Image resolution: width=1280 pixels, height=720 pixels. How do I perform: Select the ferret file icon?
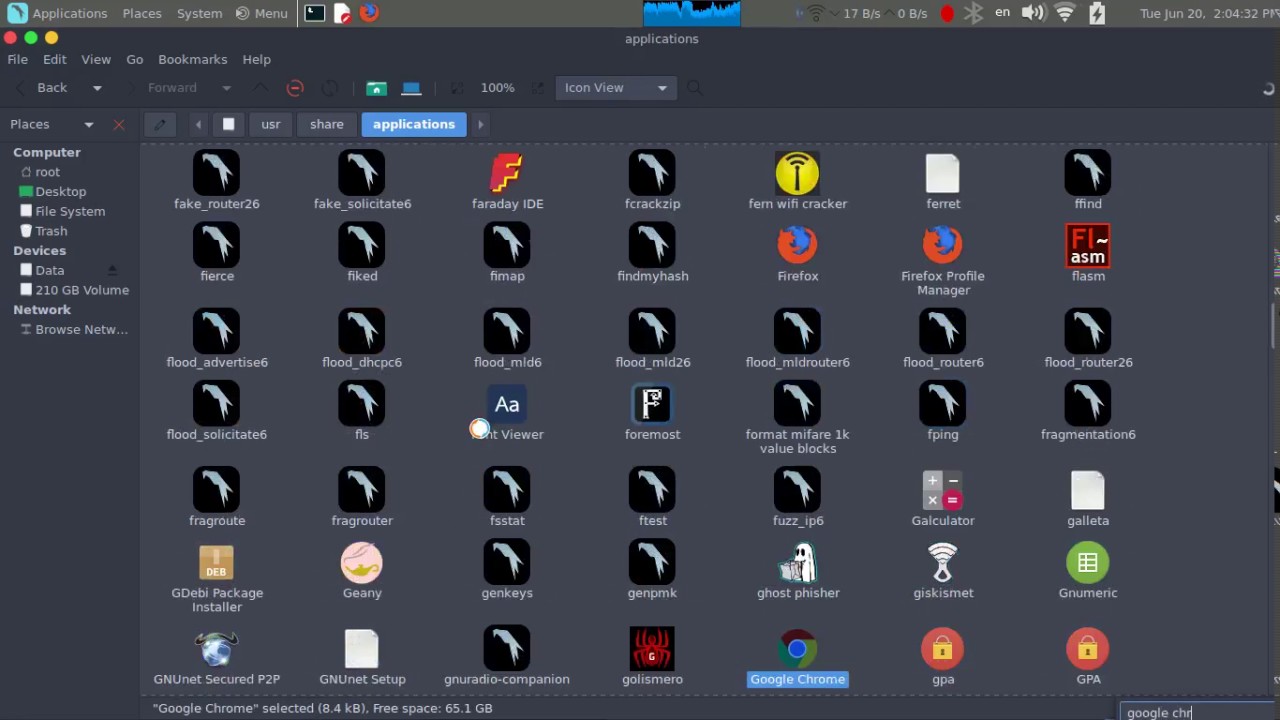tap(942, 174)
